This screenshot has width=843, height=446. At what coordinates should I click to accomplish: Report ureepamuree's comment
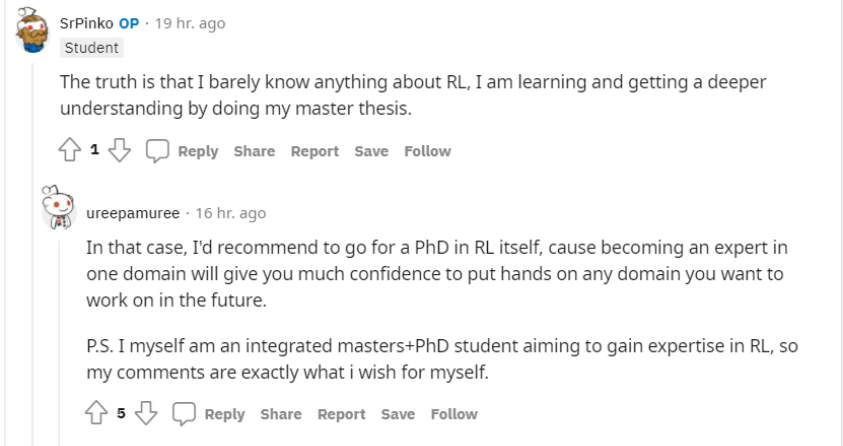point(342,414)
